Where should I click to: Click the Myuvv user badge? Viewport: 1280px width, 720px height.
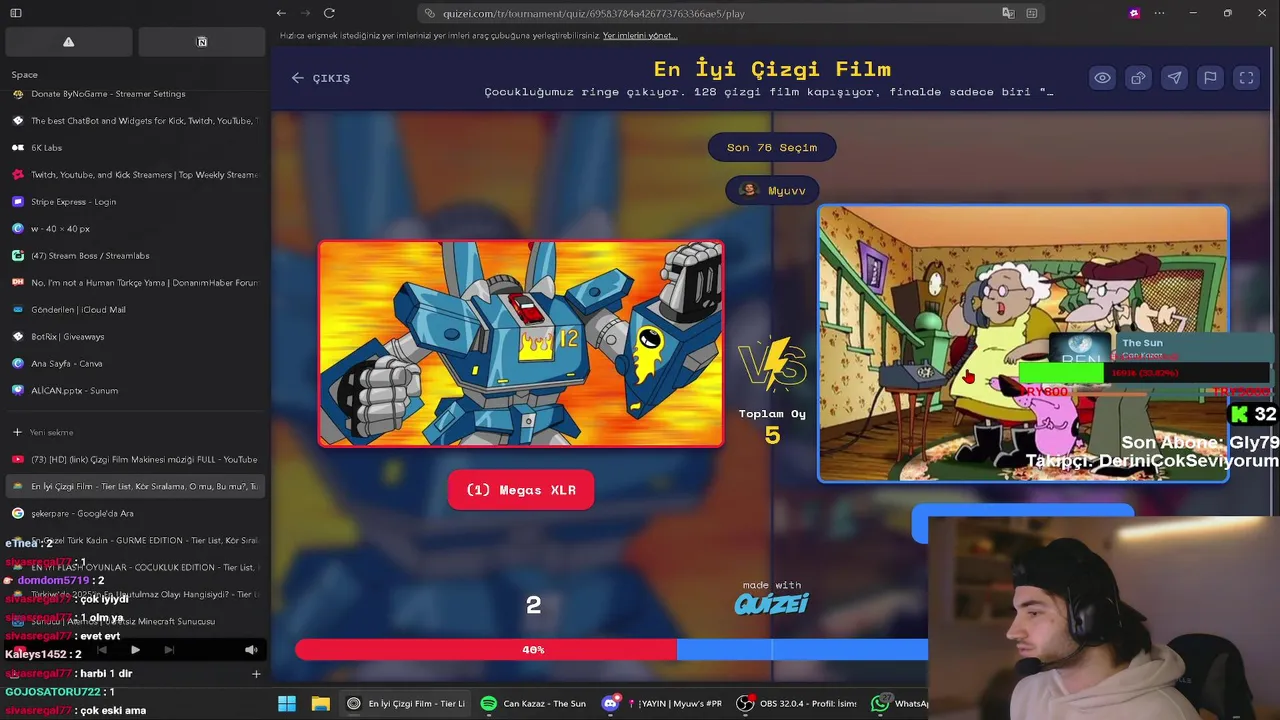tap(772, 190)
